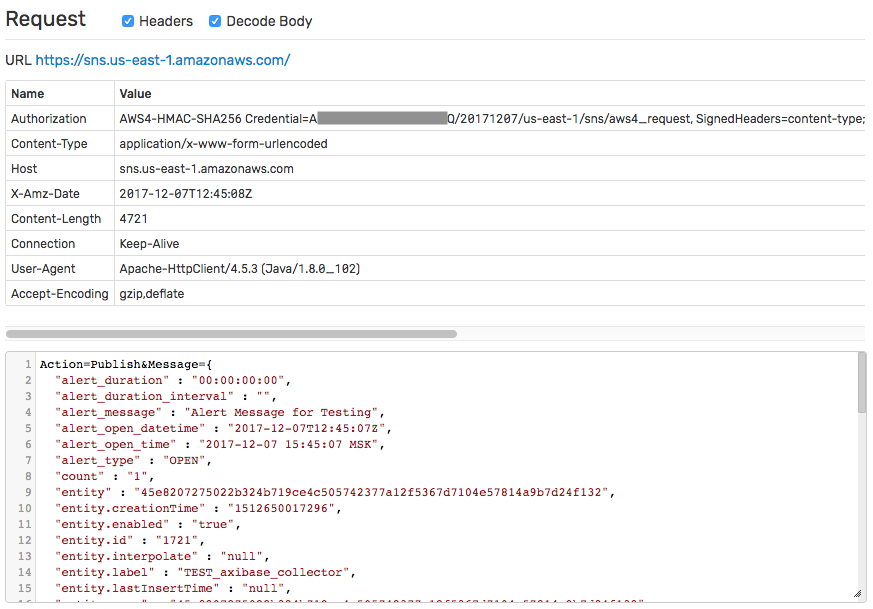Toggle the Decode Body checkbox
Screen dimensions: 873x609
point(215,21)
